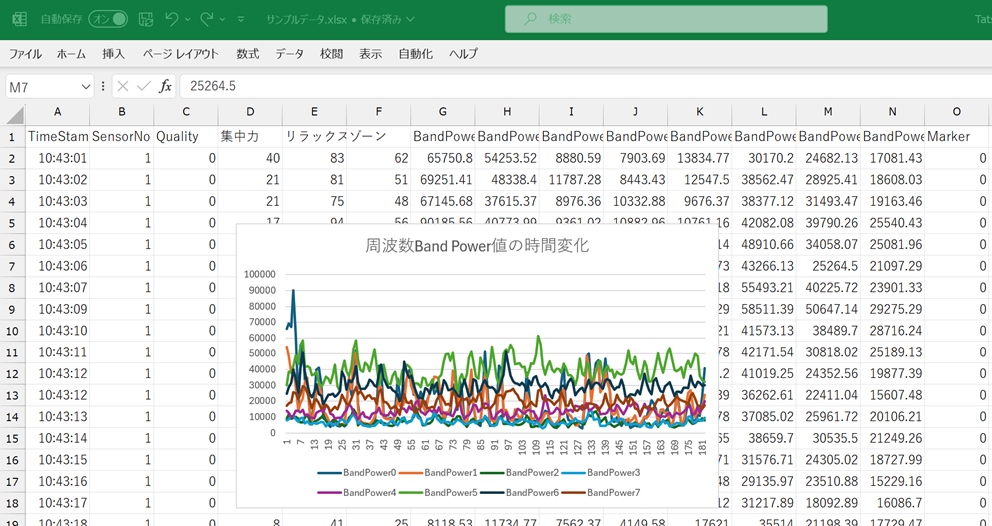Click the Excel app icon in title bar
The width and height of the screenshot is (992, 526).
(19, 19)
